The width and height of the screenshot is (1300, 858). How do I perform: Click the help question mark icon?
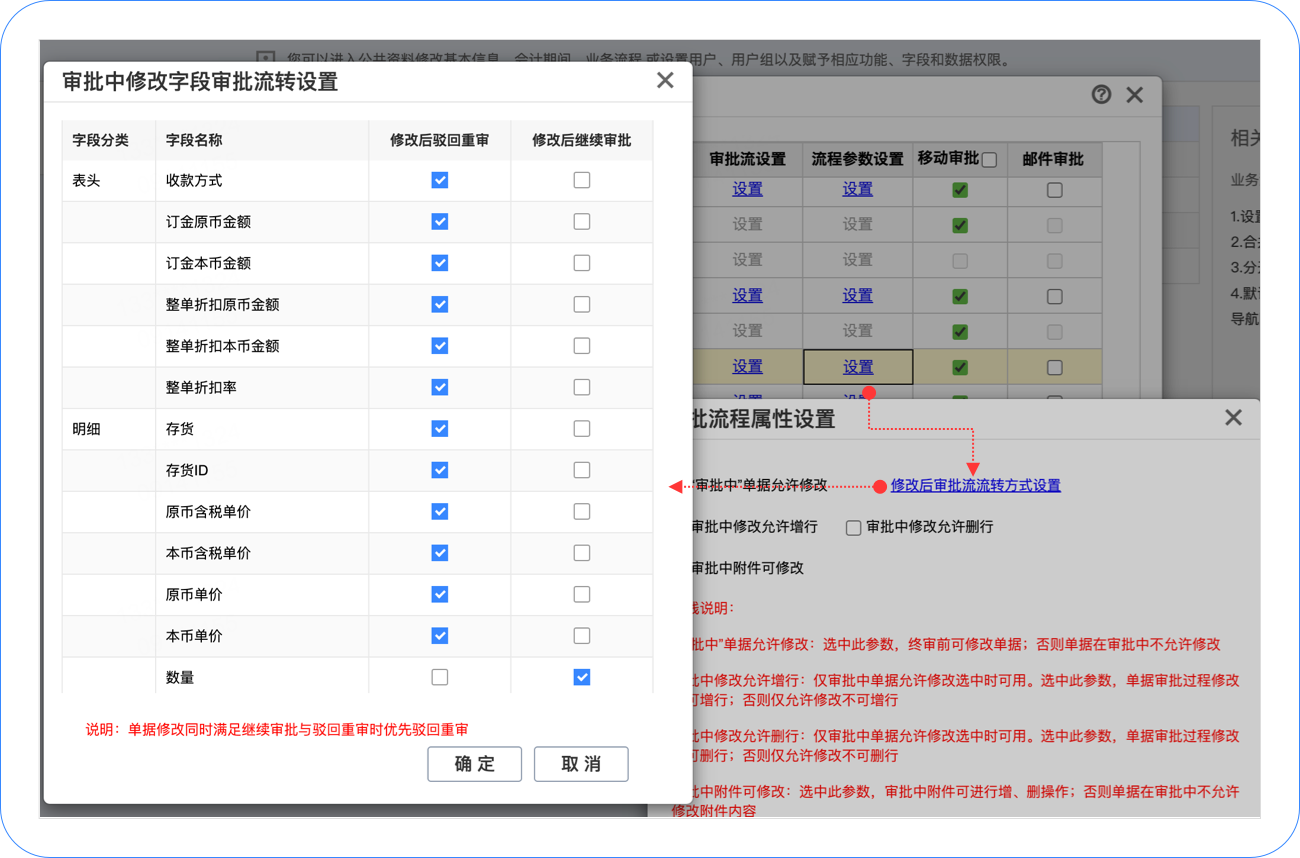[x=1101, y=95]
